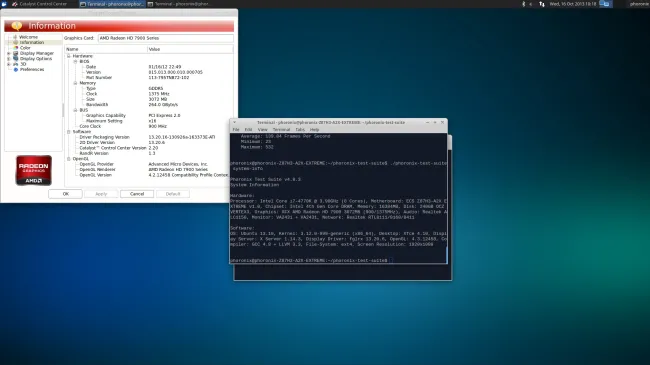Collapse the OpenGL section
Viewport: 650px width, 365px height.
tap(69, 158)
